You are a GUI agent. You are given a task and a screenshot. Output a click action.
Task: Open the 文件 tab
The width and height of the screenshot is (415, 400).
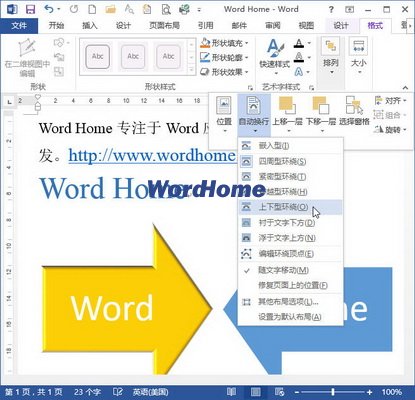click(19, 25)
